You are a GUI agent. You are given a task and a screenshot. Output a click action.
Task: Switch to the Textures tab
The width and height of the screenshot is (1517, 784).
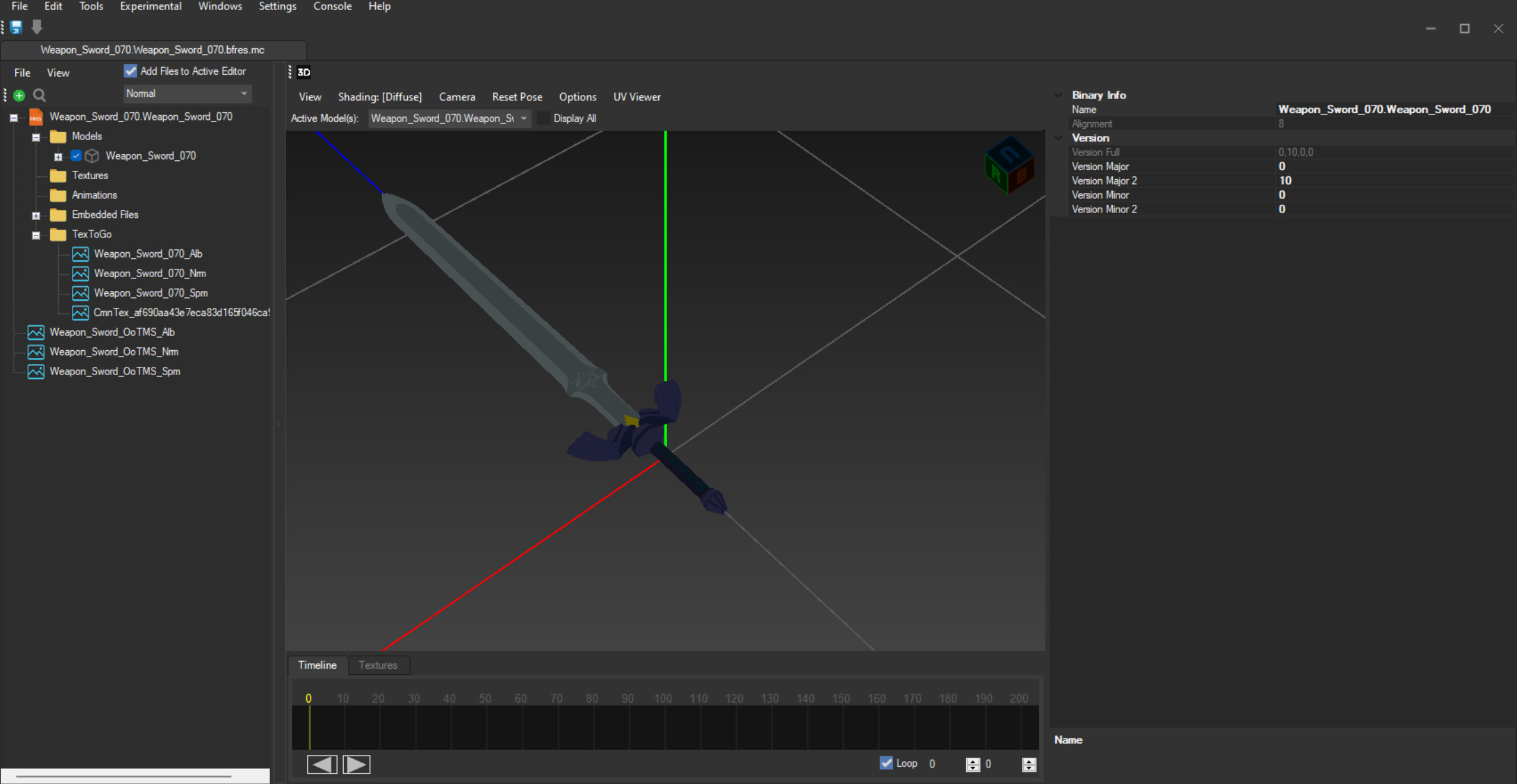click(x=378, y=665)
